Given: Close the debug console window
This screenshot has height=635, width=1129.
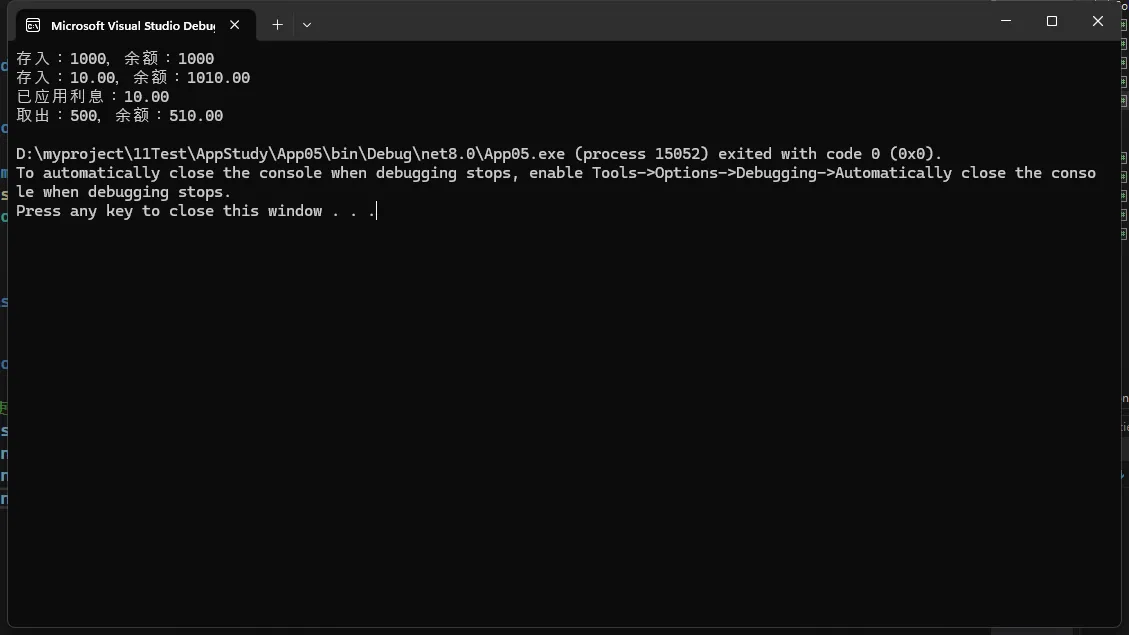Looking at the screenshot, I should (x=1097, y=21).
